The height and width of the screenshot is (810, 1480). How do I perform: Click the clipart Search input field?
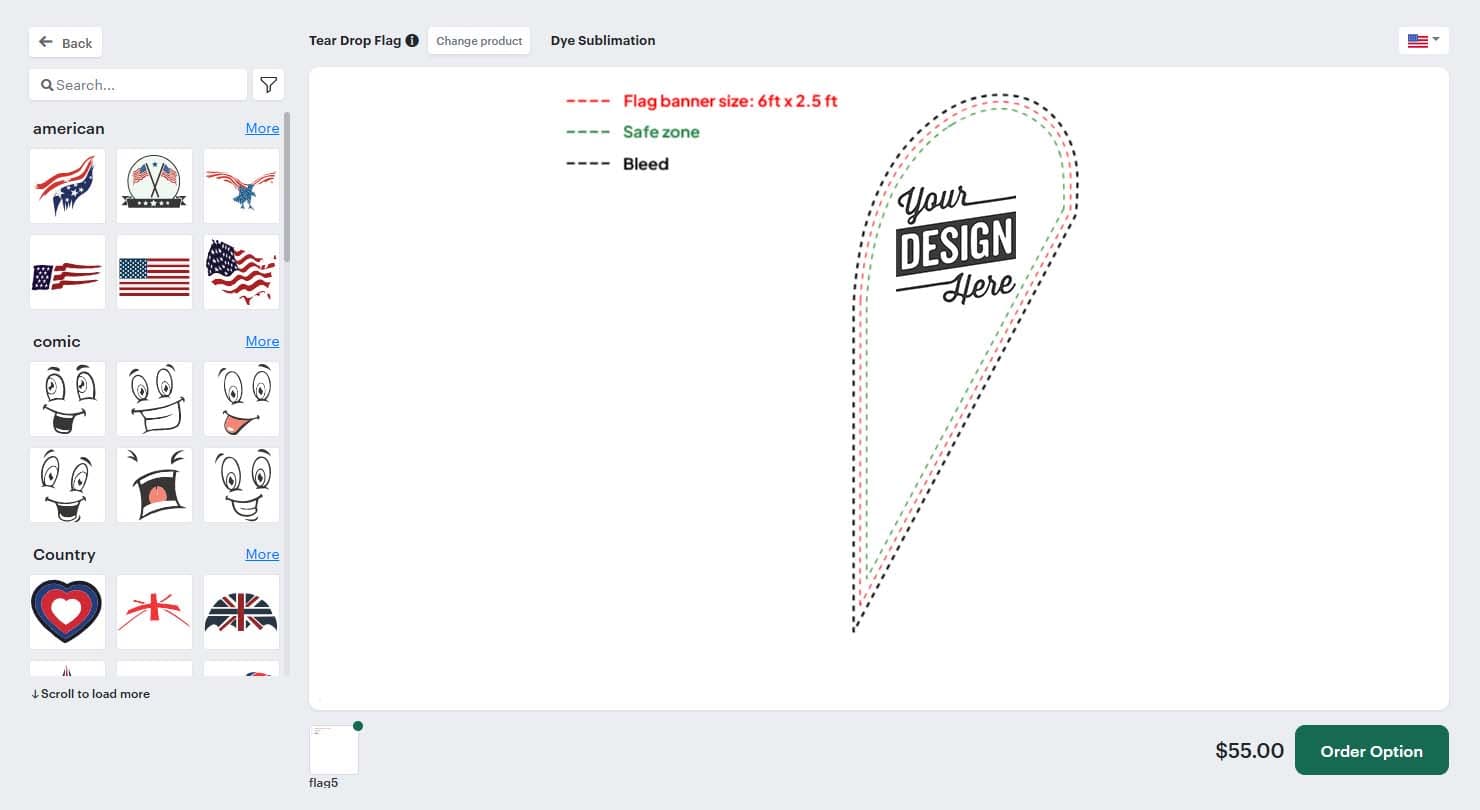click(x=140, y=85)
